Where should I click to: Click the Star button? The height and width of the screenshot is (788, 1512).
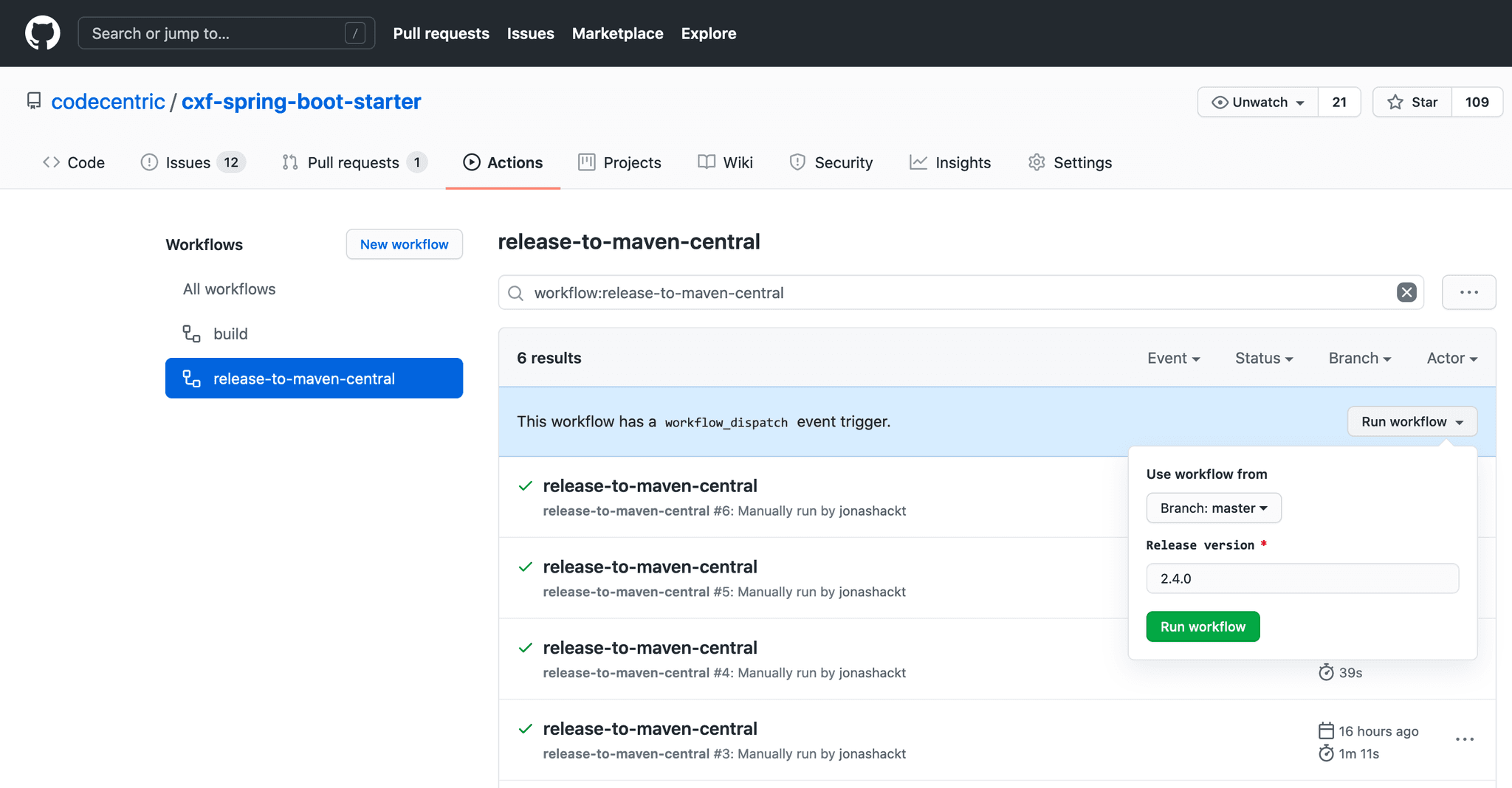[x=1412, y=102]
